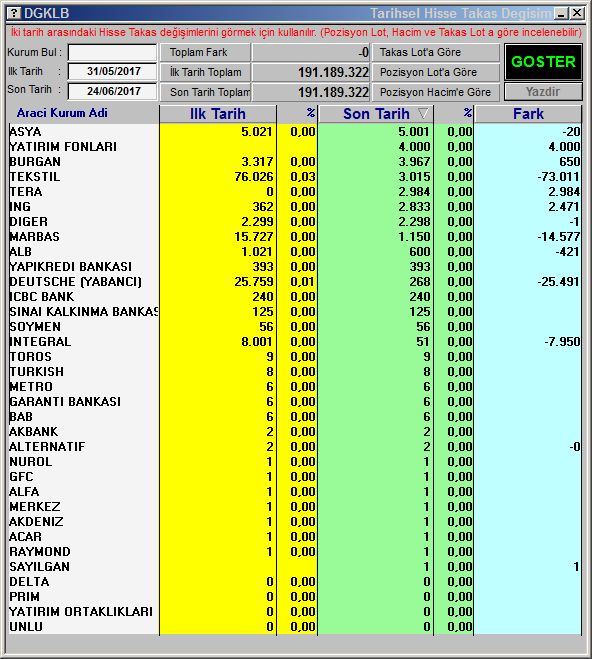Minimize the DGKLB window
This screenshot has height=659, width=592.
click(x=562, y=13)
